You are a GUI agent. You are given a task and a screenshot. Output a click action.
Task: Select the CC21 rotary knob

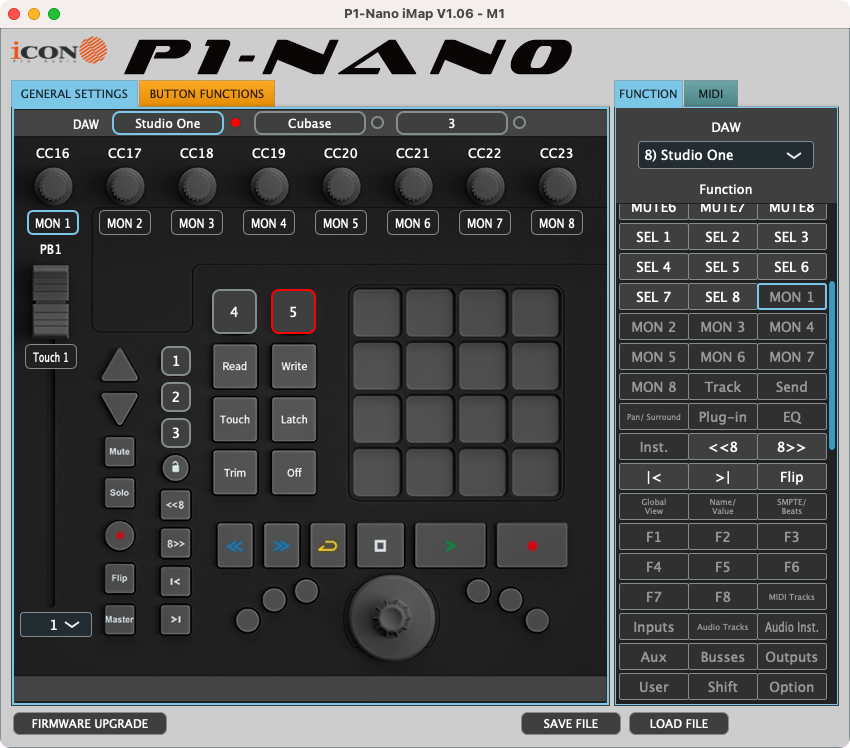413,186
